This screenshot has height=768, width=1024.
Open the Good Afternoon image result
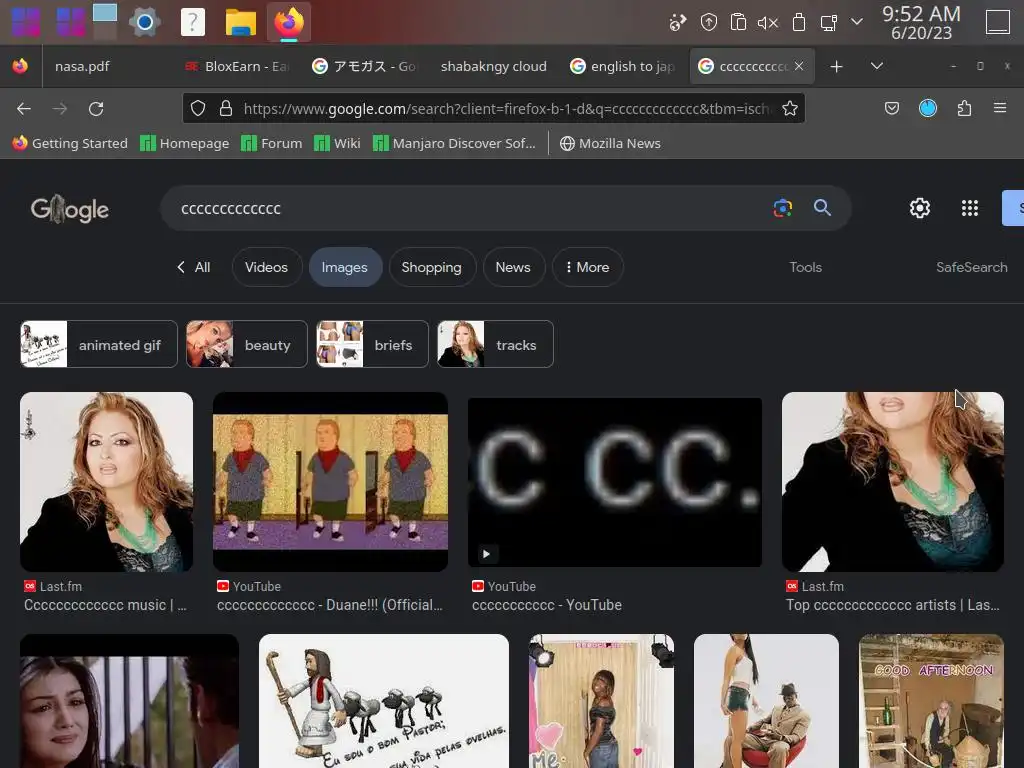click(931, 701)
